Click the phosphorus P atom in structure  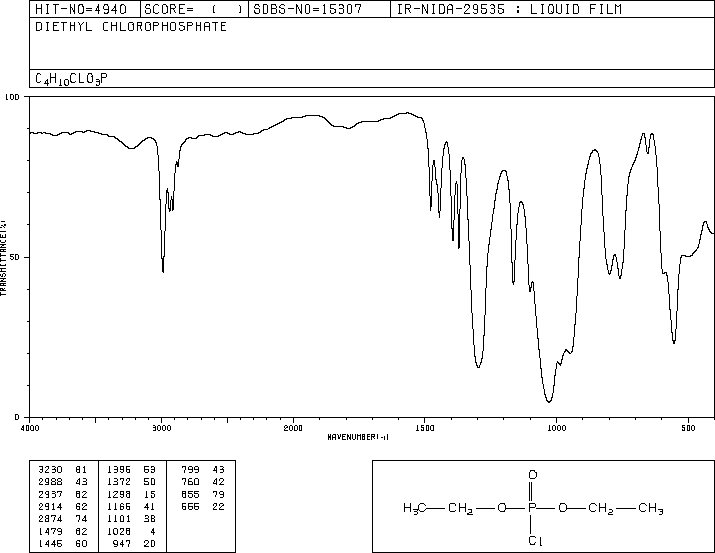pyautogui.click(x=531, y=508)
